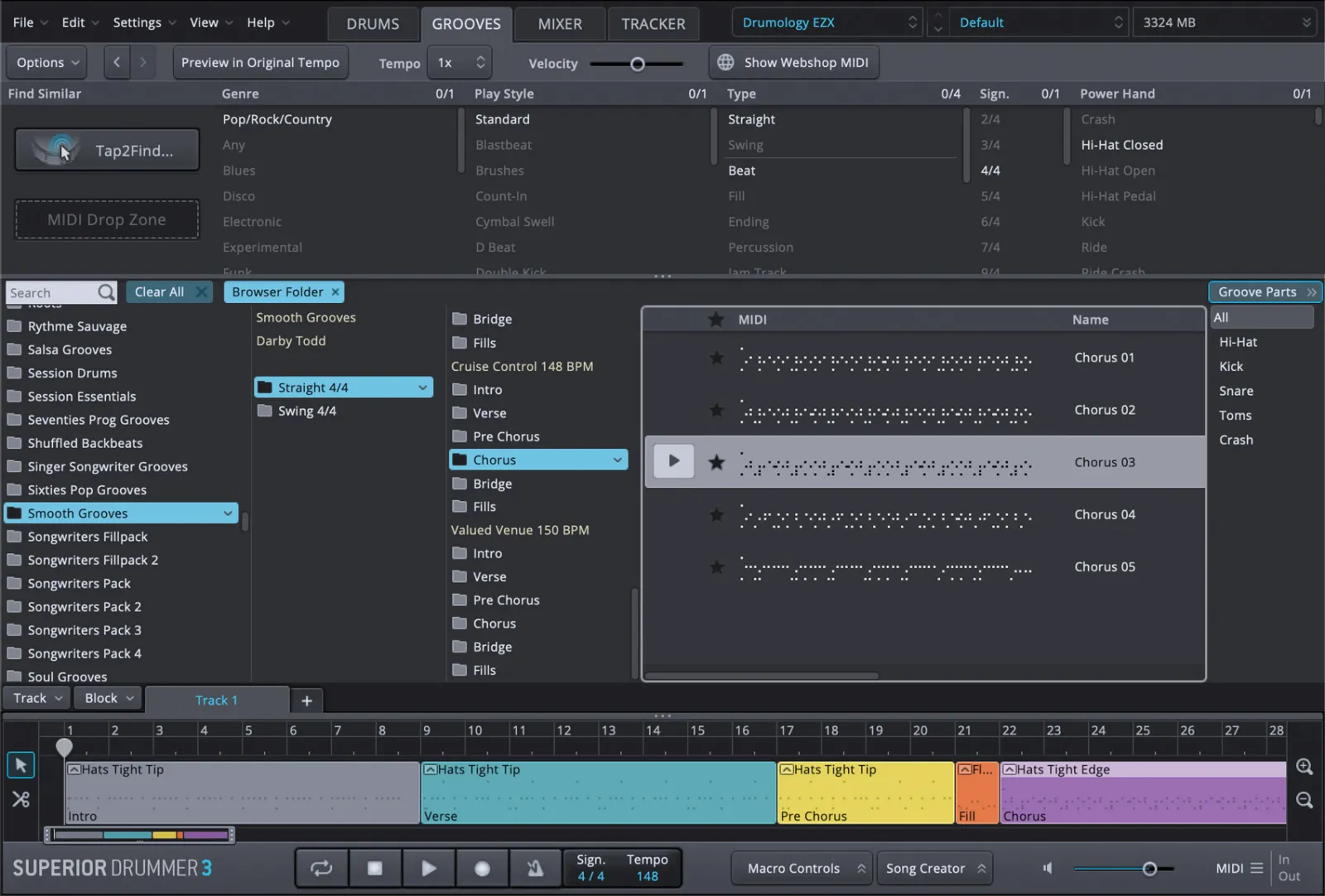Screen dimensions: 1325x896
Task: Expand the Groove Parts panel arrows
Action: point(1311,292)
